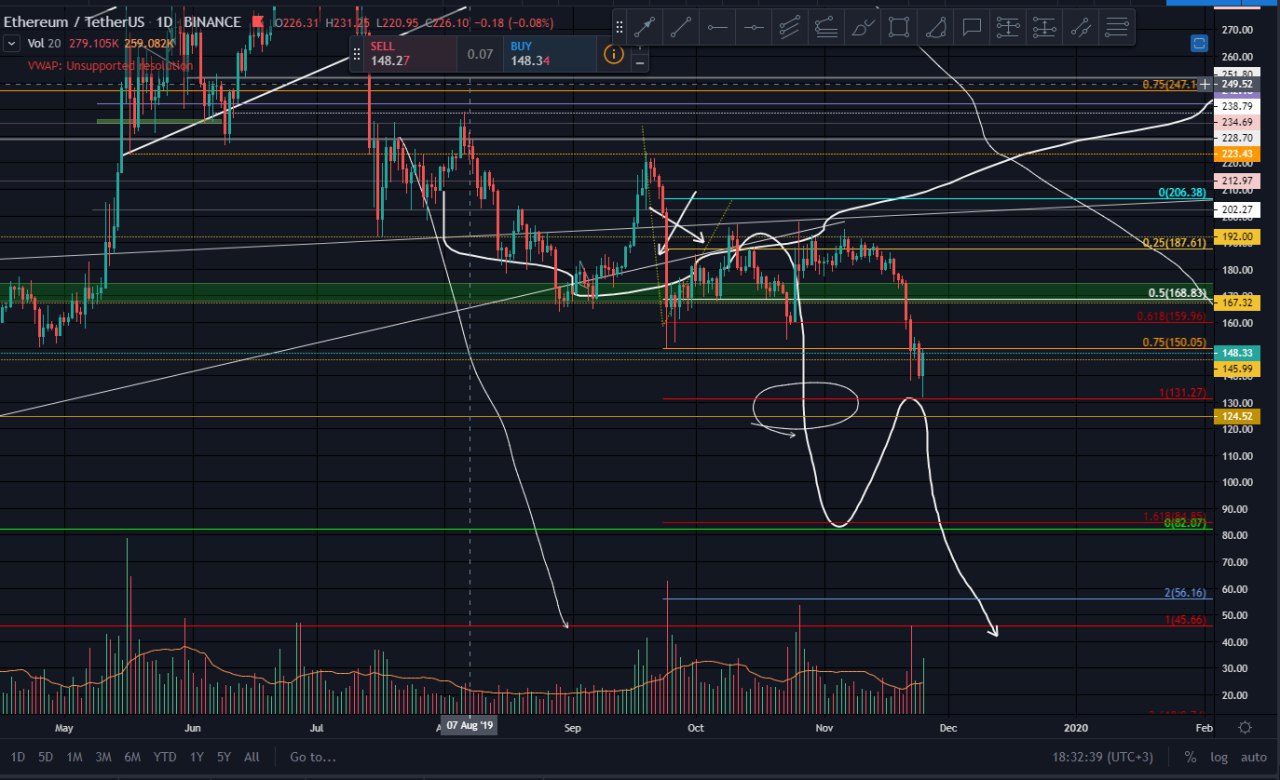Click the 145.99 price axis label
Viewport: 1280px width, 780px height.
tap(1237, 369)
